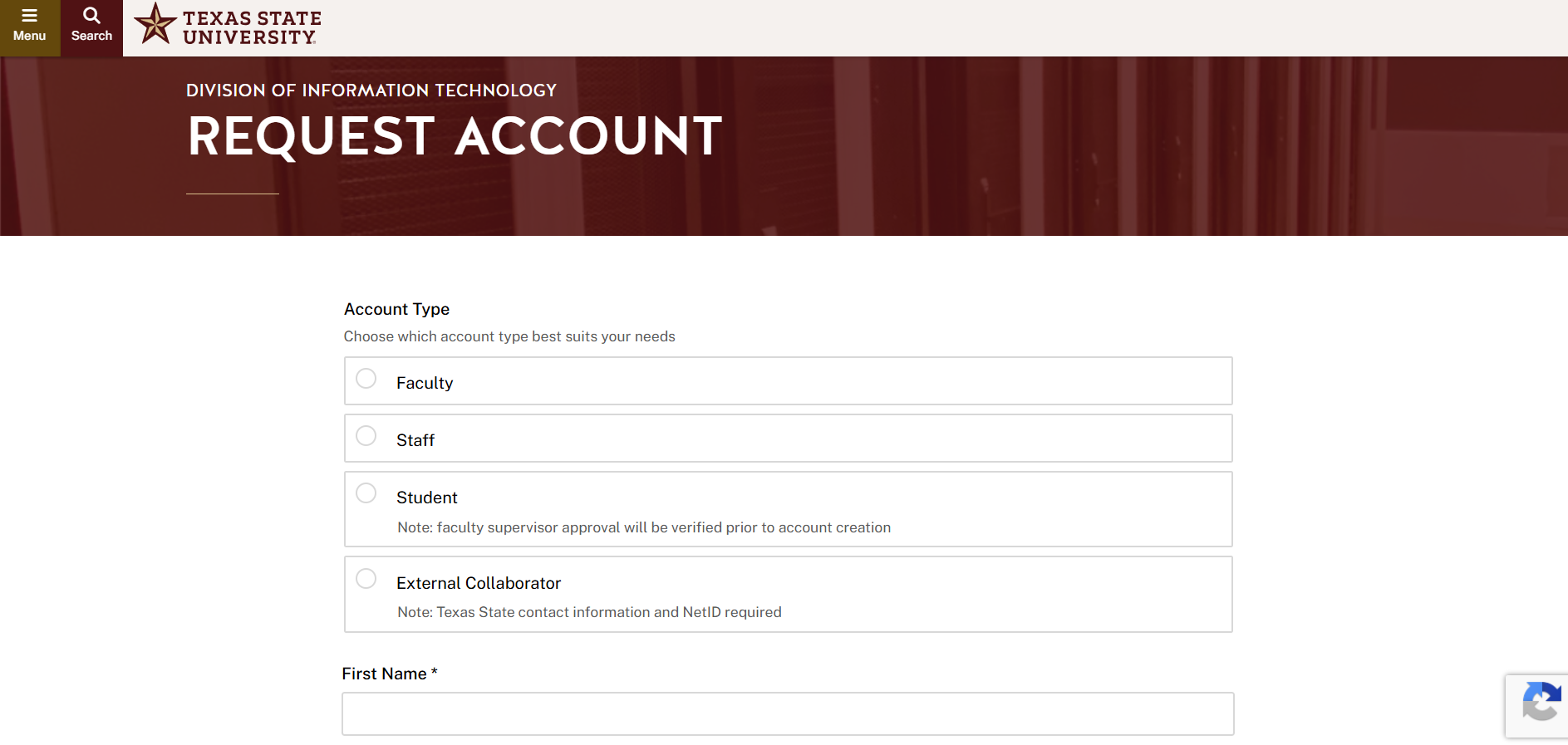Select the Faculty radio button
The image size is (1568, 745).
click(x=366, y=379)
